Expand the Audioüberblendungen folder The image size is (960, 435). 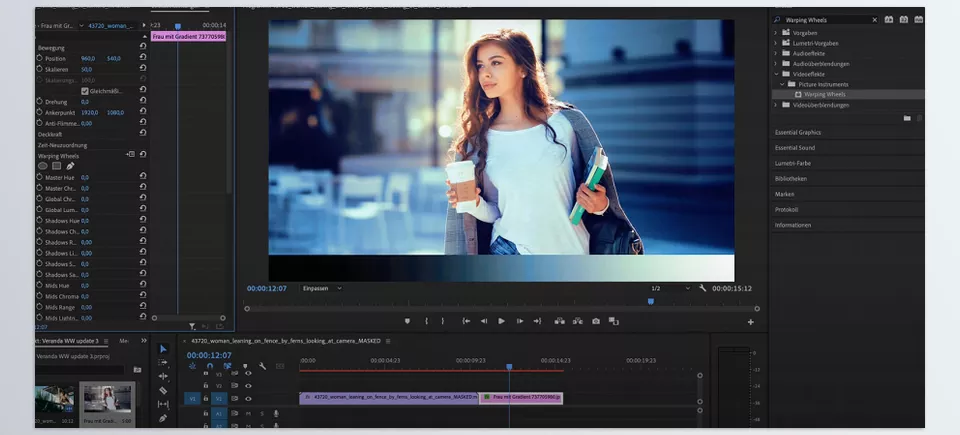coord(776,64)
